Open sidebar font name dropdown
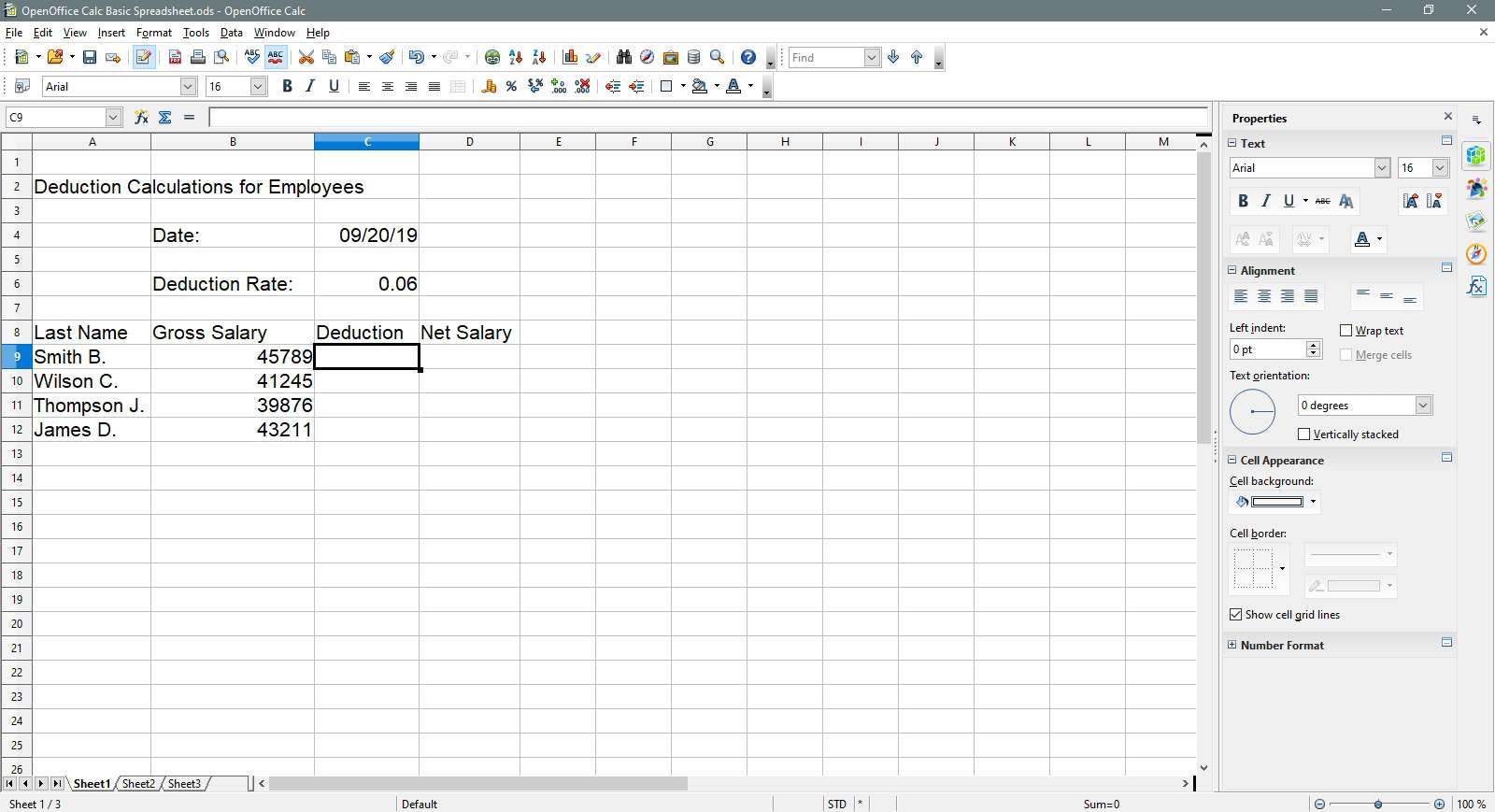 tap(1382, 167)
